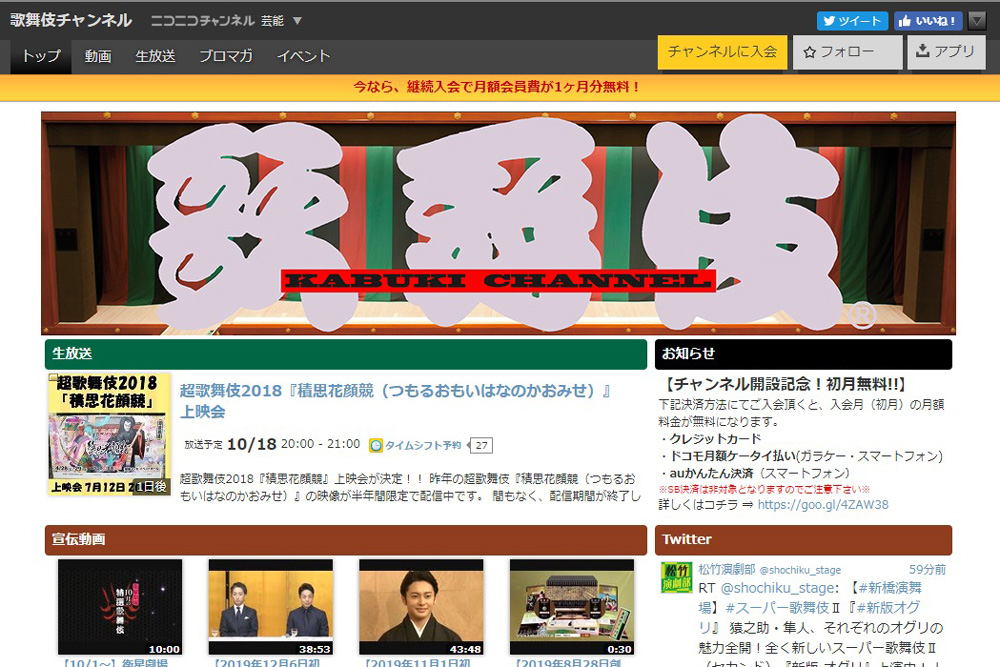Click the Facebook いいね! like button
Screen dimensions: 1000x667
(927, 21)
